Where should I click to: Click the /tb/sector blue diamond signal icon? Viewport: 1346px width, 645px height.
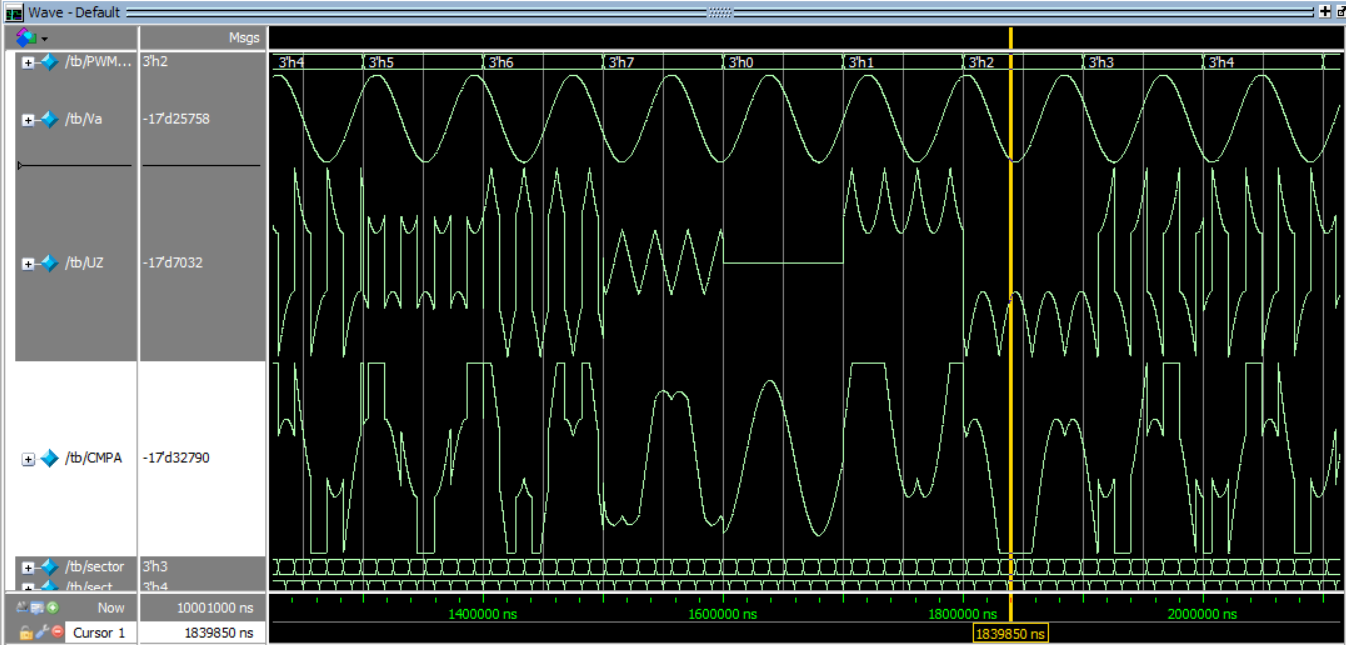tap(48, 567)
